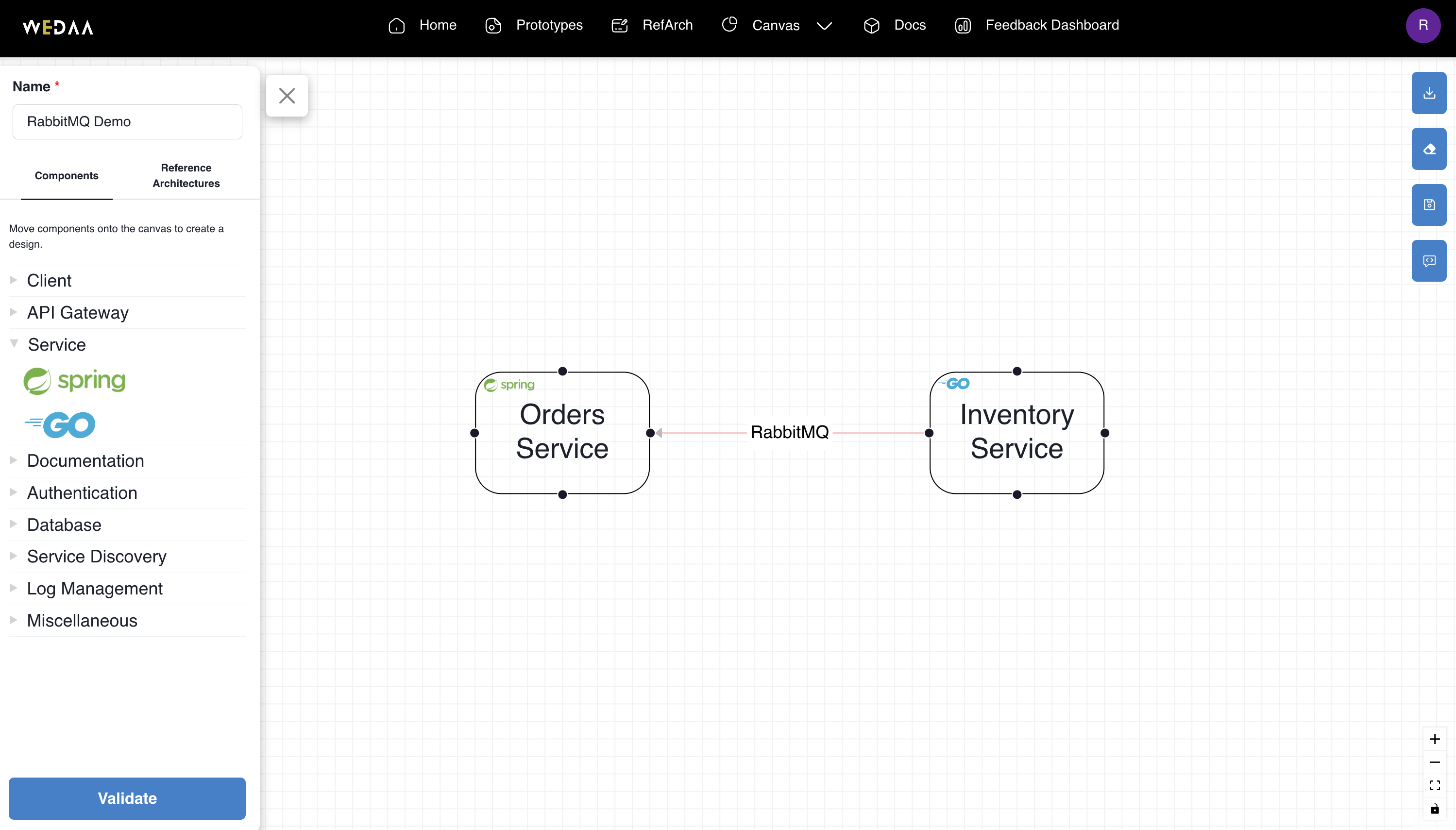This screenshot has width=1456, height=830.
Task: Close the sidebar panel with X
Action: (x=287, y=95)
